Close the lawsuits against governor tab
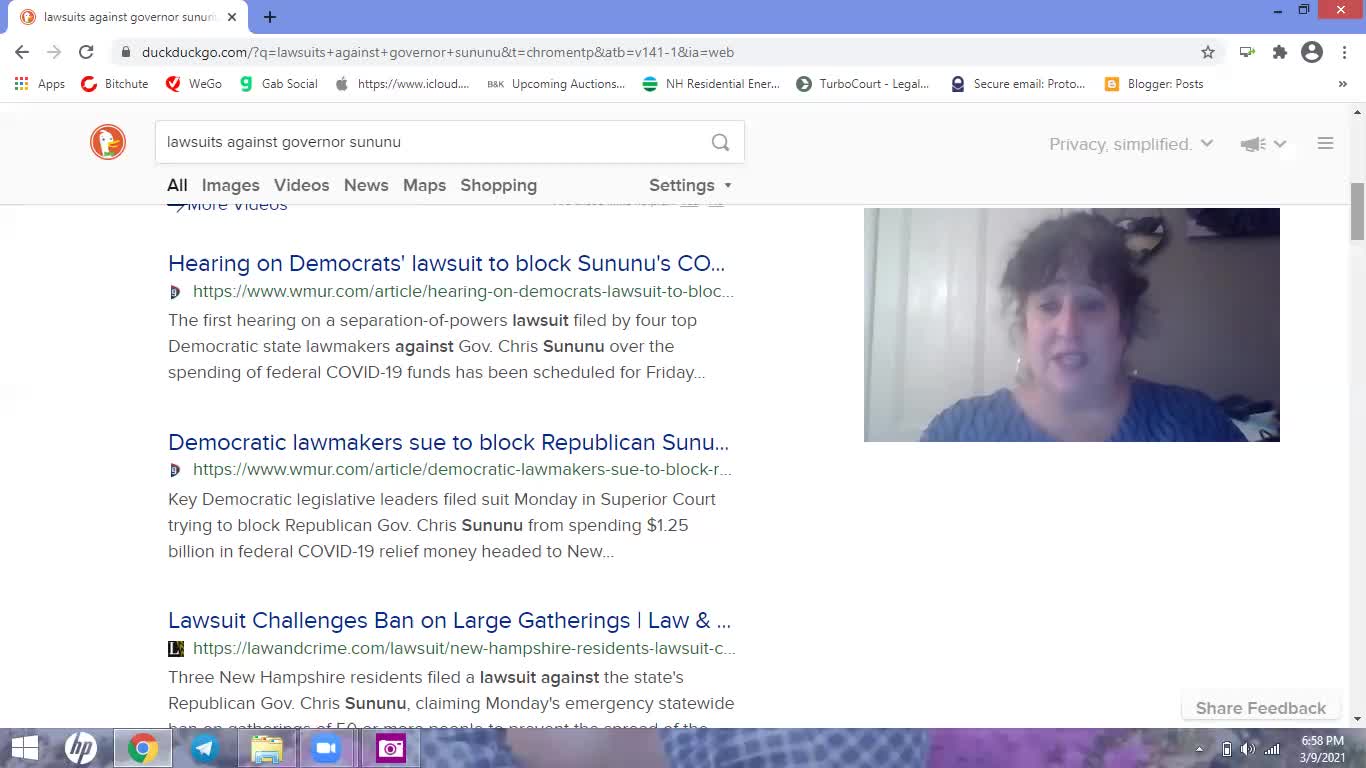The height and width of the screenshot is (768, 1366). [232, 17]
